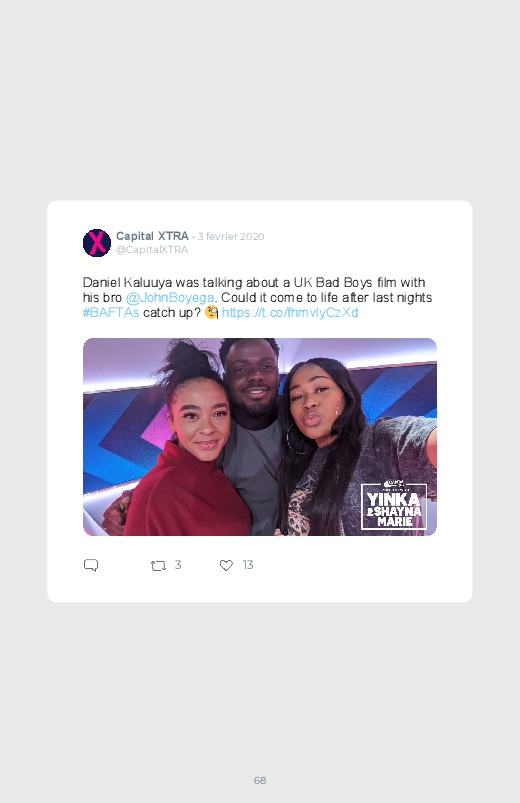
Task: Click the like count 13
Action: coord(248,565)
